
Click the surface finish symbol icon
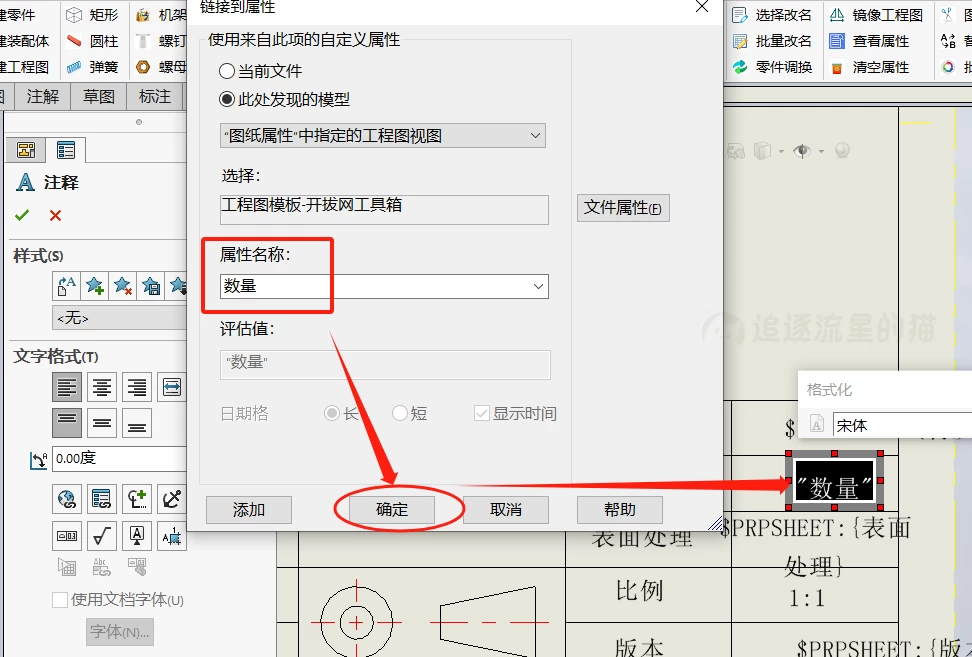[102, 536]
